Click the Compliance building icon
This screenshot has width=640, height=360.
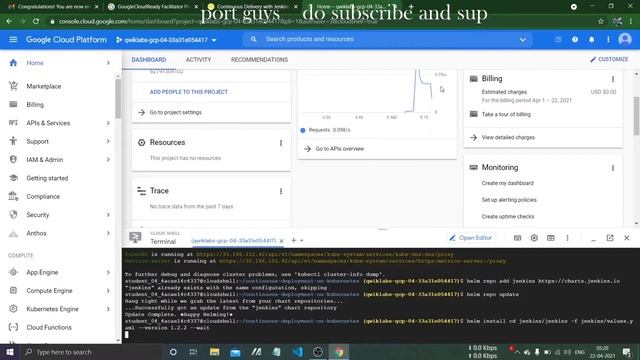(x=13, y=196)
